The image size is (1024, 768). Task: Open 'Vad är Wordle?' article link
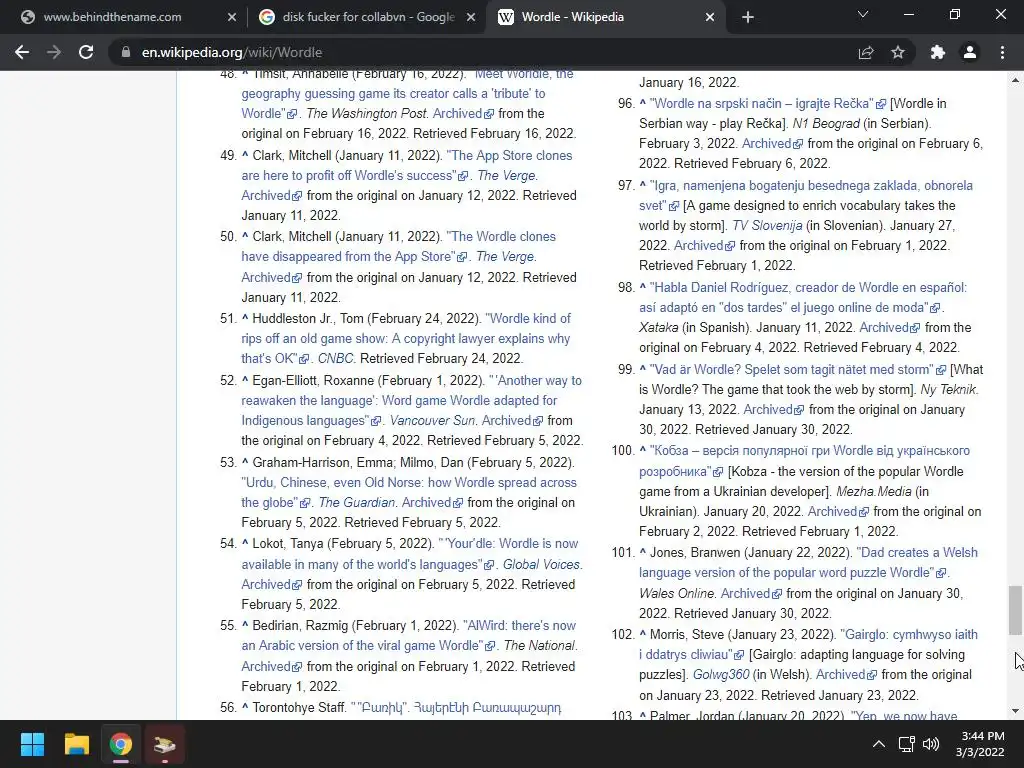797,369
